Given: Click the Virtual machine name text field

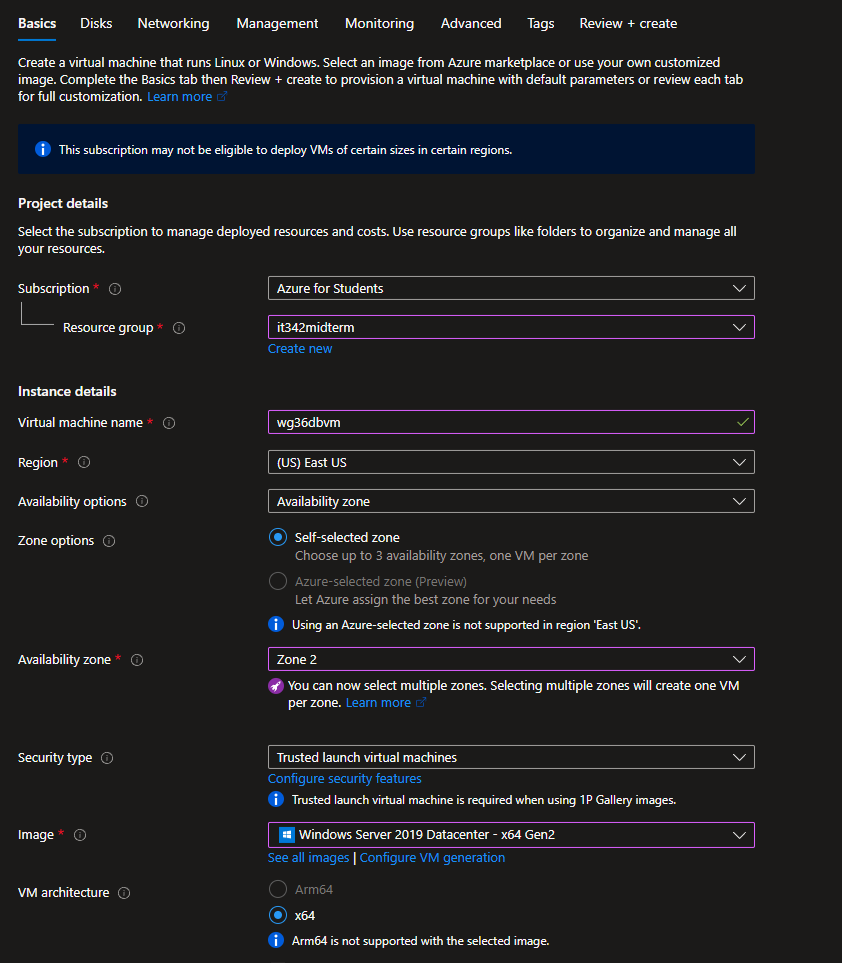Looking at the screenshot, I should [x=500, y=422].
